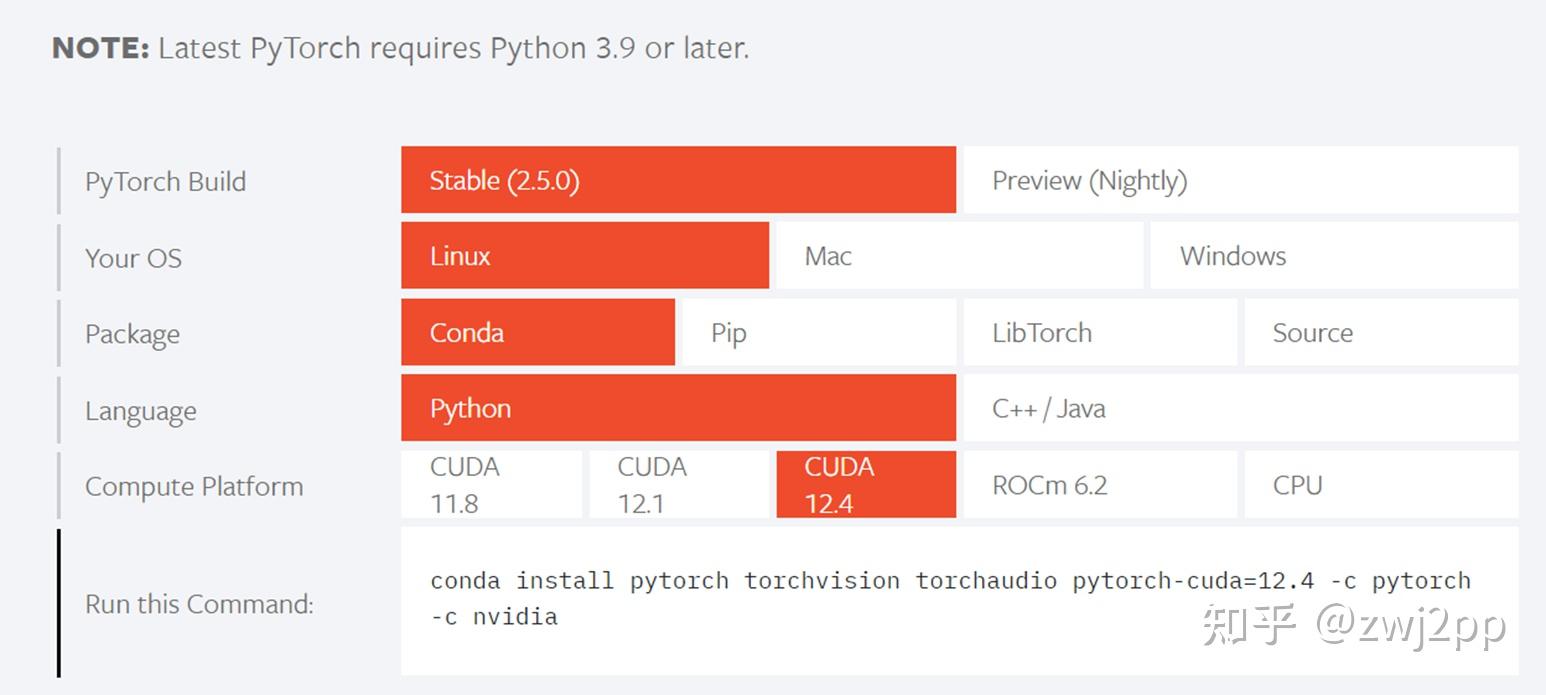This screenshot has width=1546, height=695.
Task: Choose ROCm 6.2 compute platform
Action: coord(1100,484)
